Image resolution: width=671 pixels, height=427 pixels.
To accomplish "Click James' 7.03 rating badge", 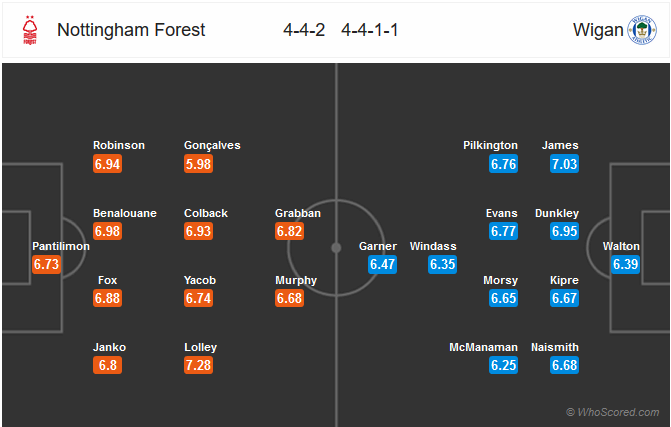I will pos(564,164).
